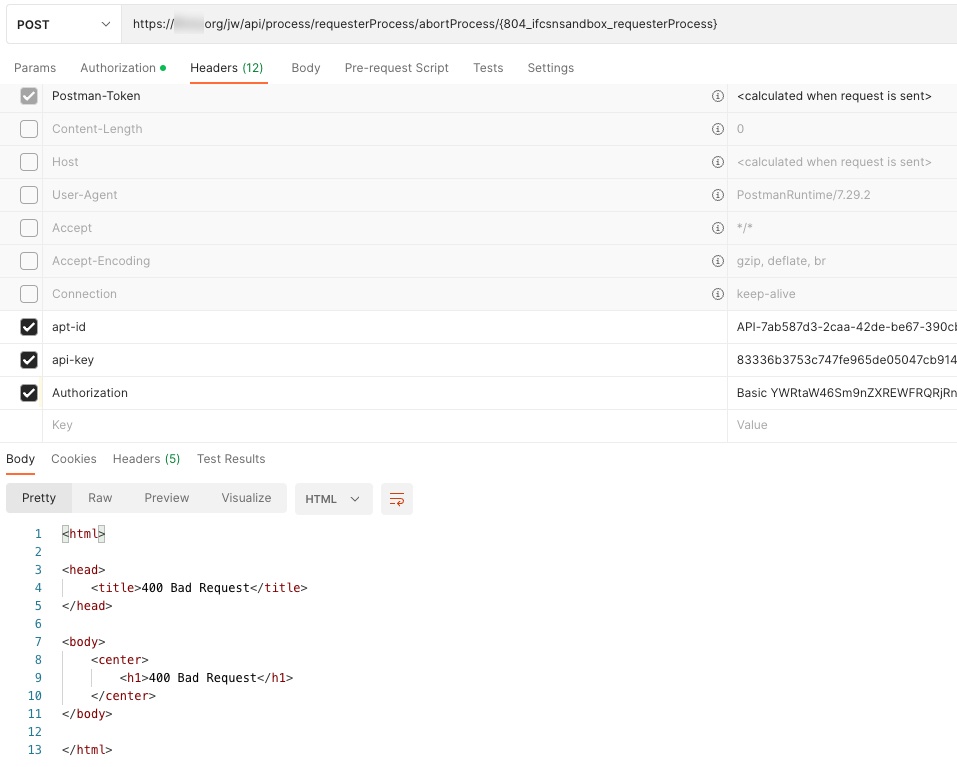Click info icon in Content-Length row
The width and height of the screenshot is (957, 767).
point(717,129)
